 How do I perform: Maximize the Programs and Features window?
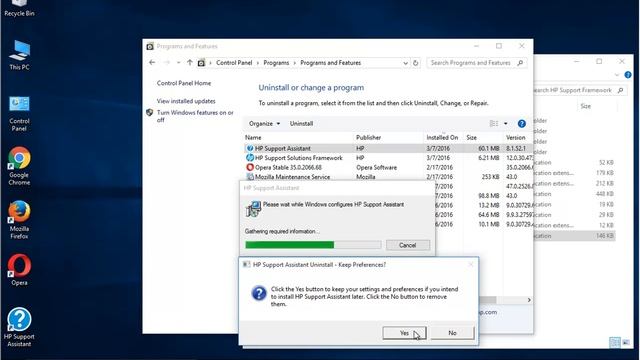(x=499, y=46)
